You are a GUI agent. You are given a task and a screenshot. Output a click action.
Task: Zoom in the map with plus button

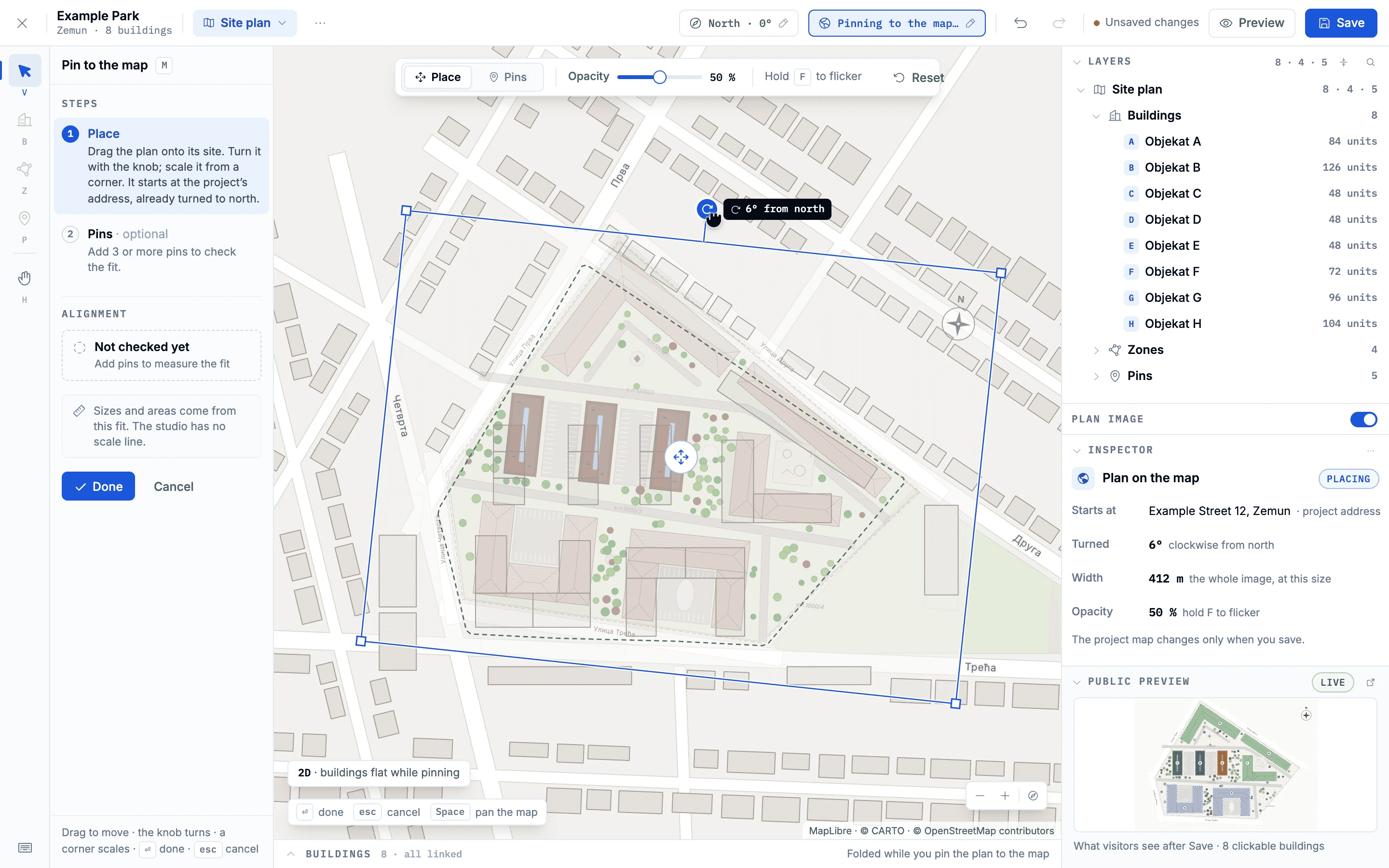pos(1005,796)
